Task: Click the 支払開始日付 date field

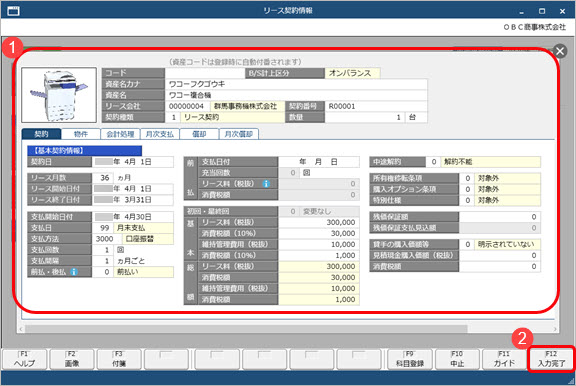Action: pos(133,217)
